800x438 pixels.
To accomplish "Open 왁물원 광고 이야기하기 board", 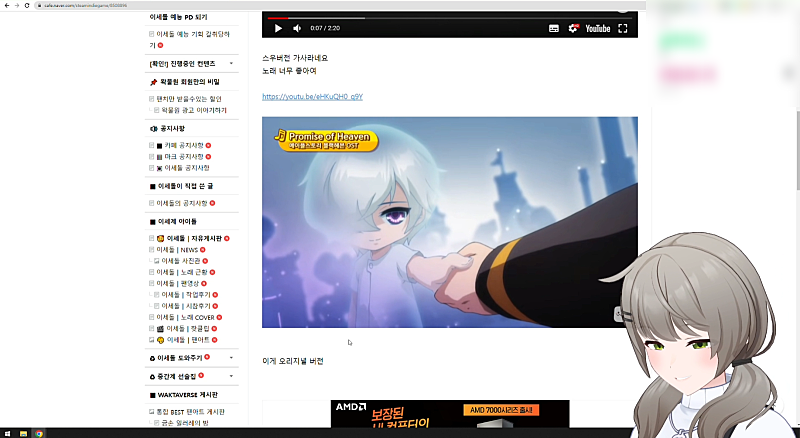I will (x=194, y=110).
